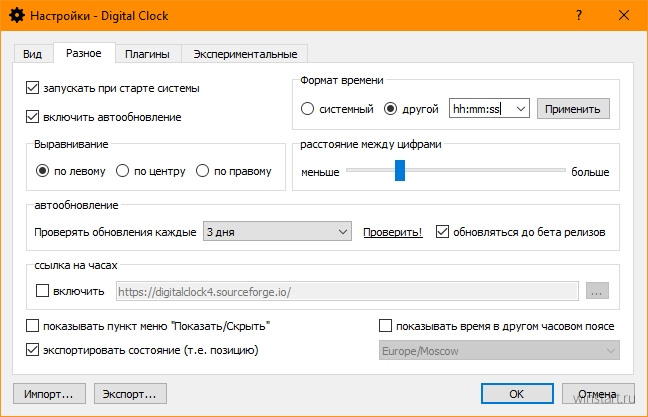Click the digitalclock4.sourceforge.io URL field

(347, 292)
